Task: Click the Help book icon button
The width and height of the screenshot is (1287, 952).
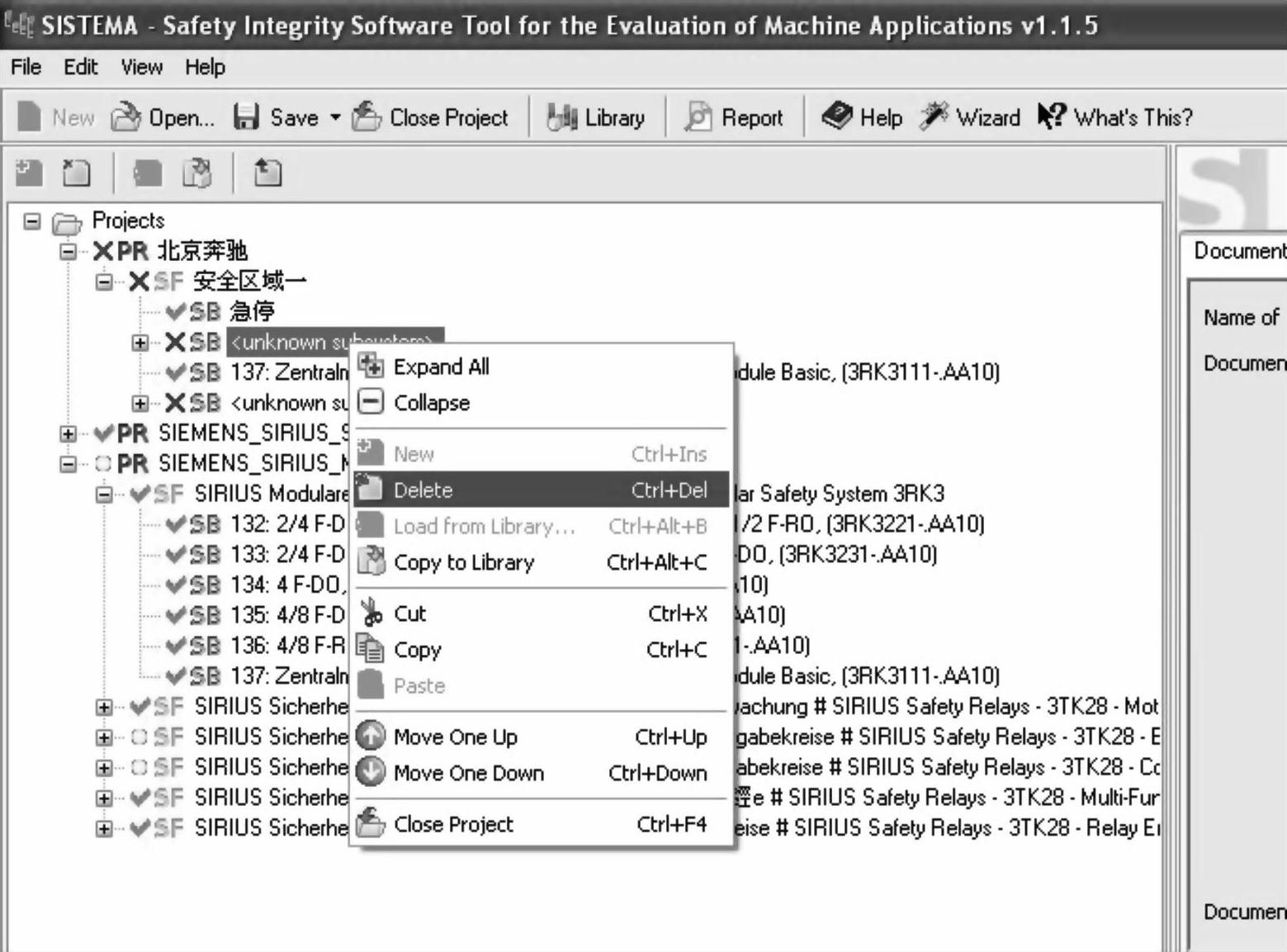Action: click(x=862, y=117)
